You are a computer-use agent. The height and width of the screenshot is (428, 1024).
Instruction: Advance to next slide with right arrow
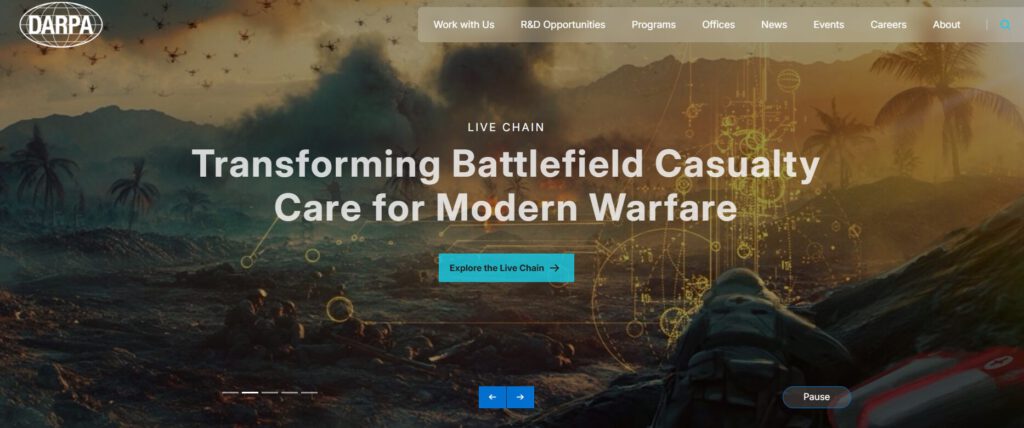[520, 397]
